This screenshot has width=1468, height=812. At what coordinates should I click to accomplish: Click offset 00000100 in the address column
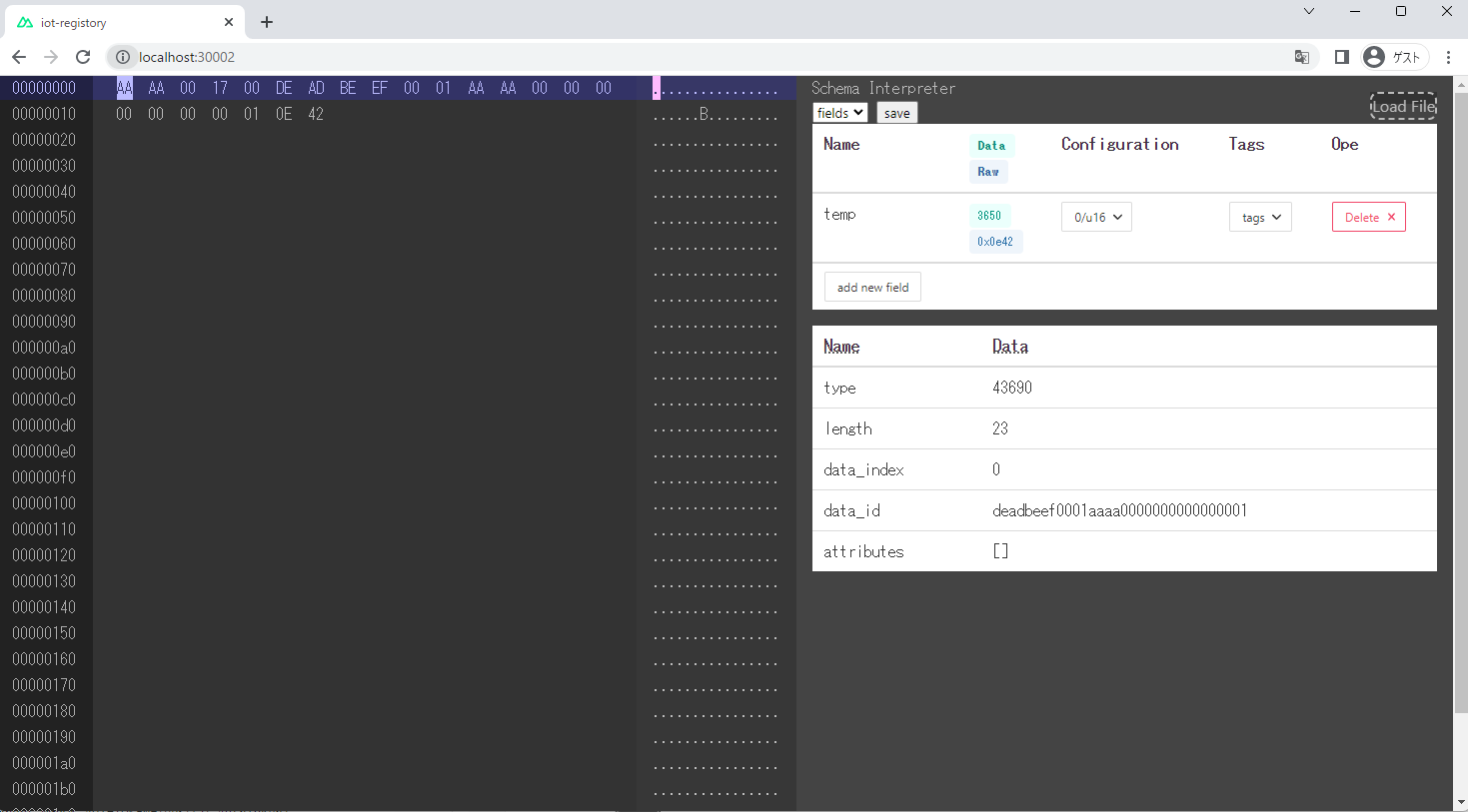pyautogui.click(x=44, y=503)
